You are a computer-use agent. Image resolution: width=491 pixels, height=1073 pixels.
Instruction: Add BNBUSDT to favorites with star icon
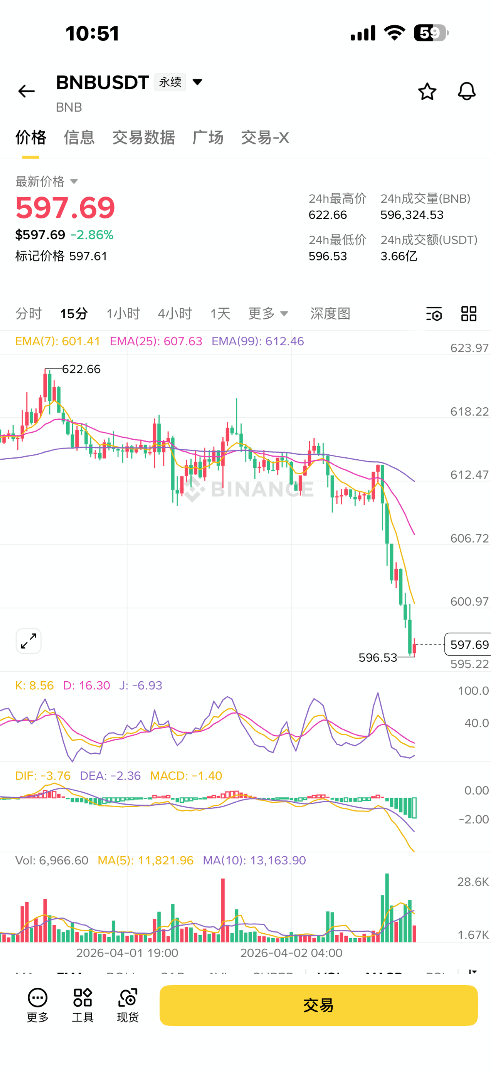427,91
